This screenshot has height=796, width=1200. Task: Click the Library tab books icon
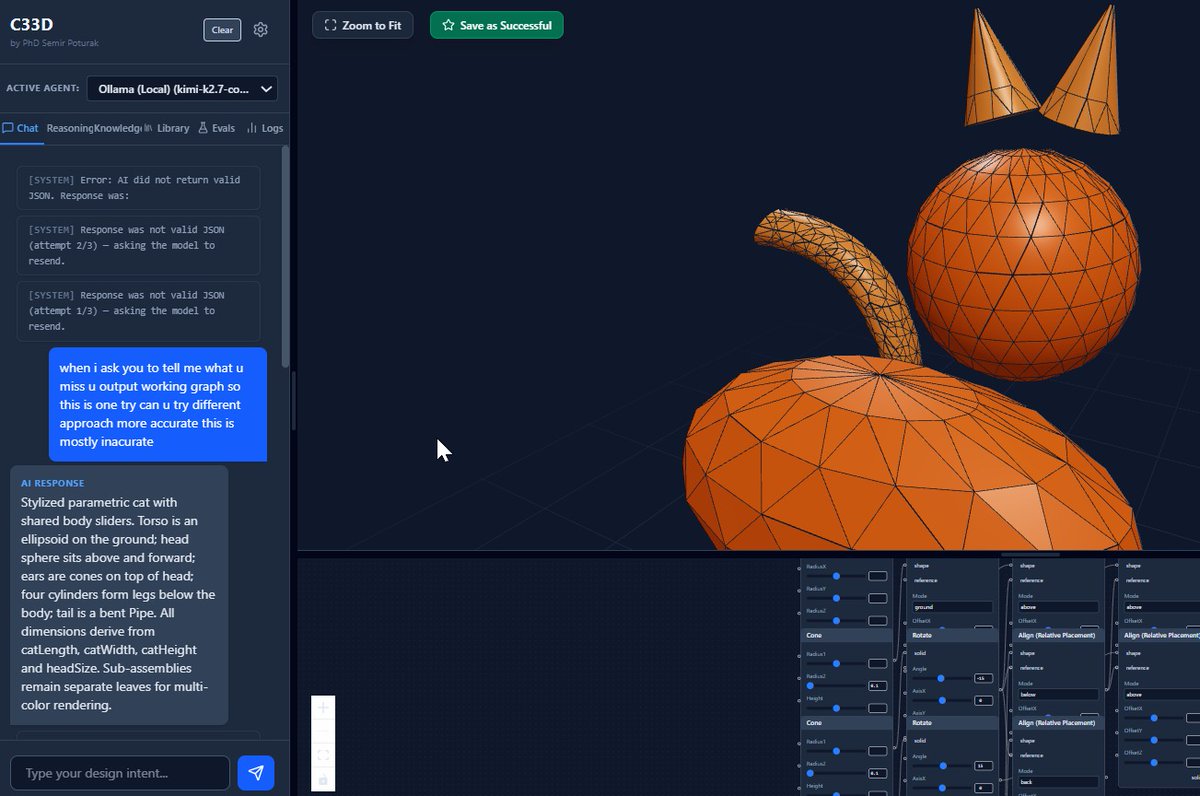coord(149,128)
